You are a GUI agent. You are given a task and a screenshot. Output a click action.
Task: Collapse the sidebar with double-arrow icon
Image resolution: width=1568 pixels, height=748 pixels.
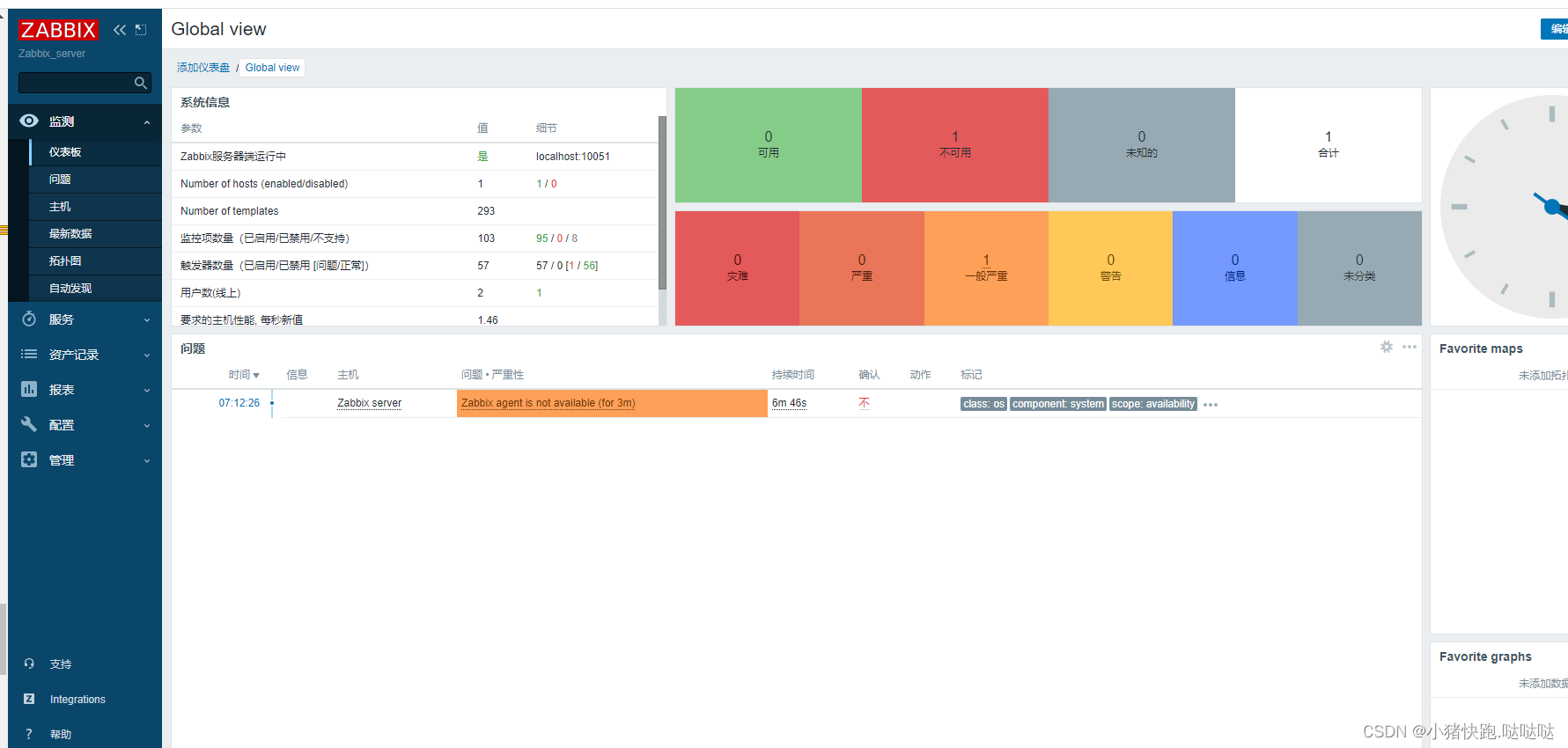[x=120, y=30]
